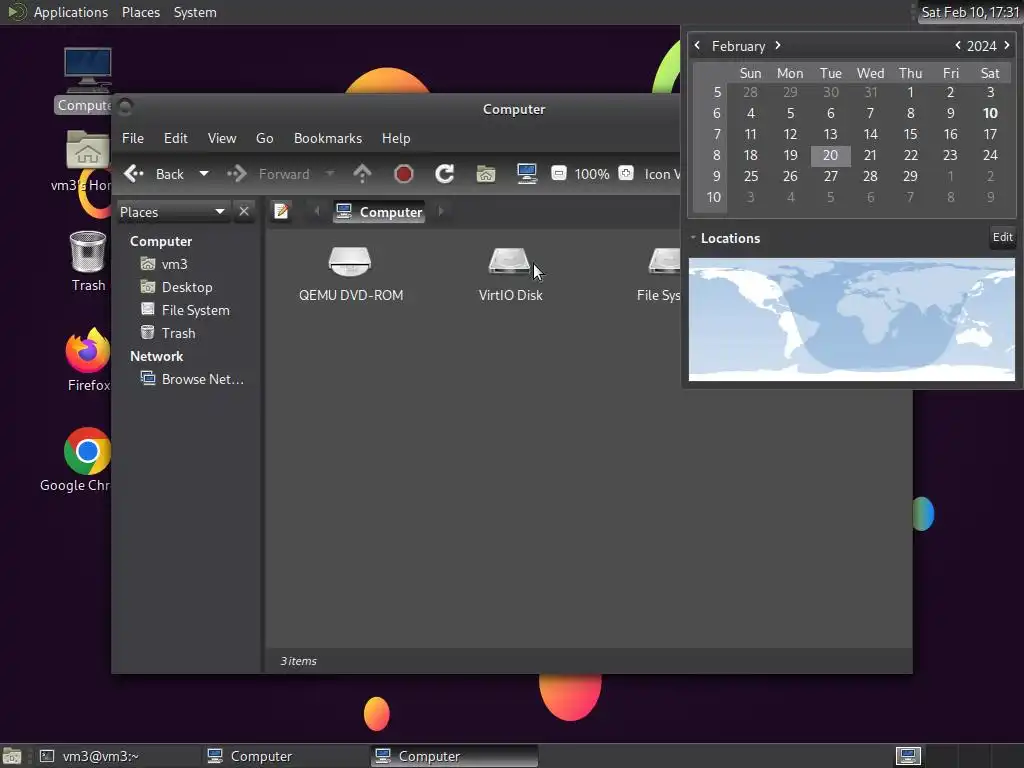The image size is (1024, 768).
Task: Select the QEMU DVD-ROM drive
Action: pos(351,274)
